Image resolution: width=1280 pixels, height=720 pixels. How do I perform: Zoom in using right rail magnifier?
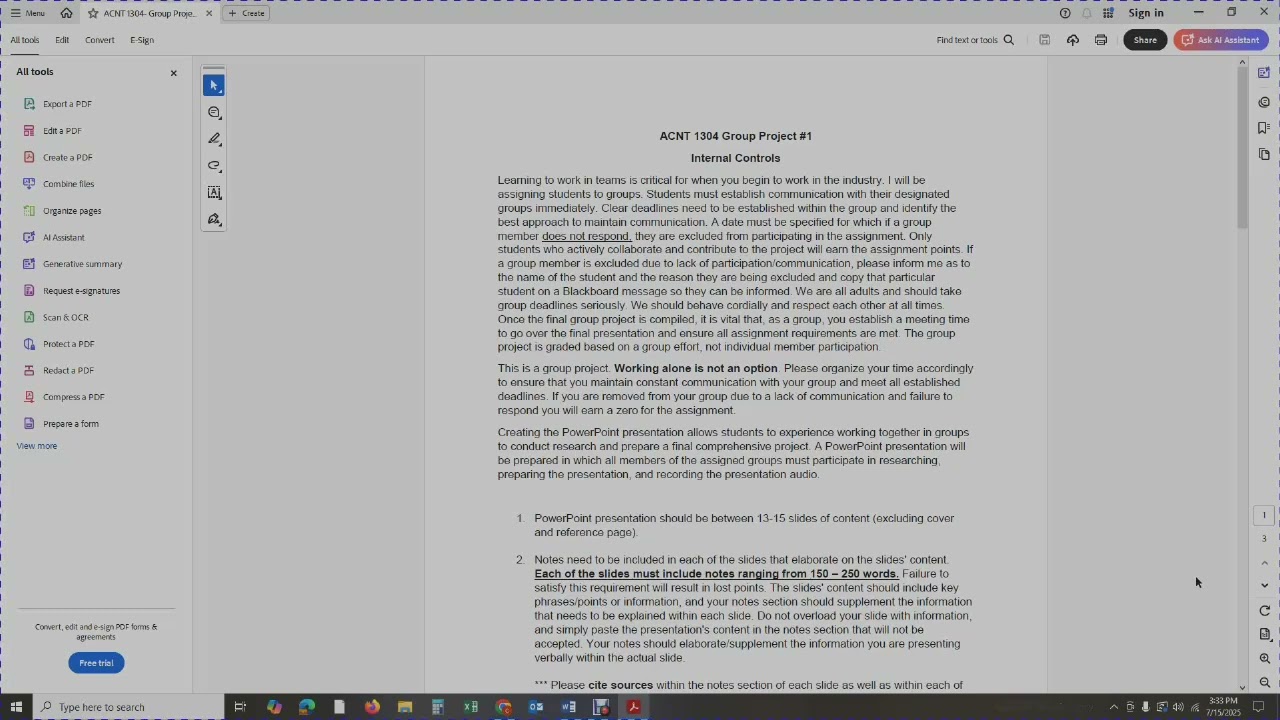point(1265,659)
